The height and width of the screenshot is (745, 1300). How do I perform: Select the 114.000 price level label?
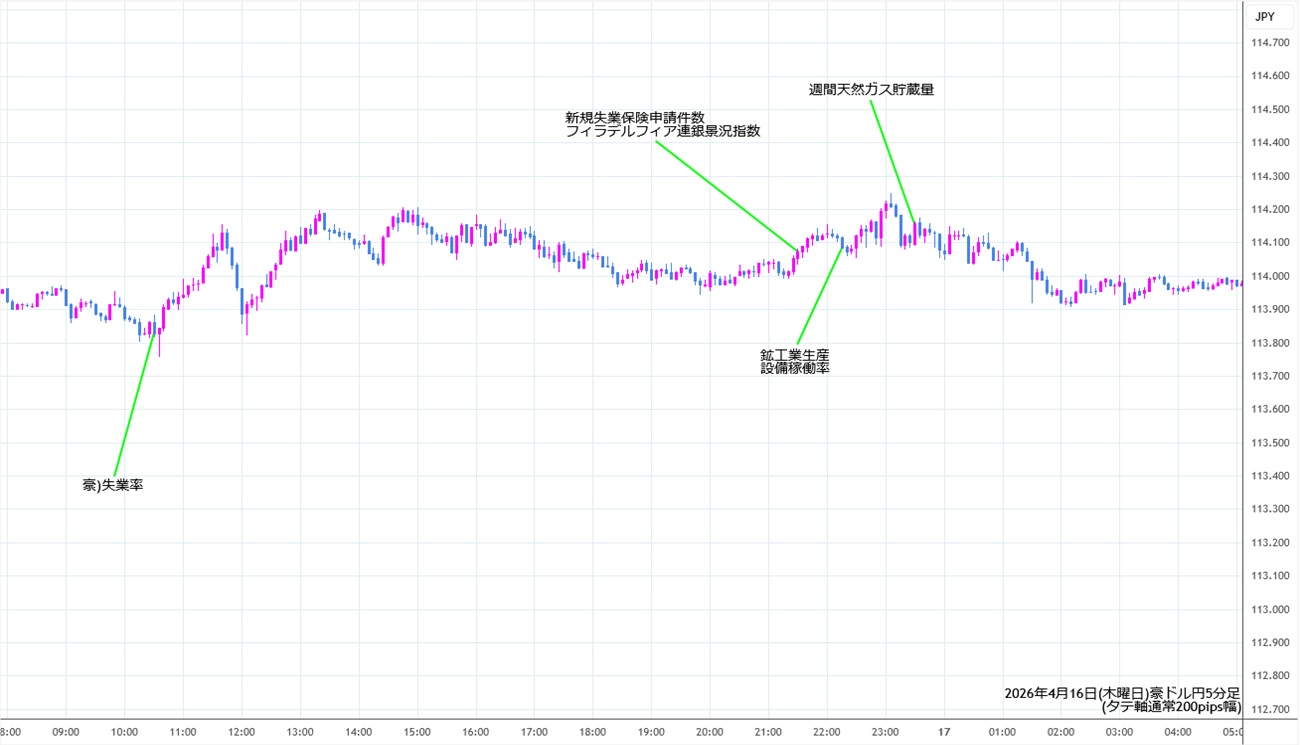(1268, 276)
